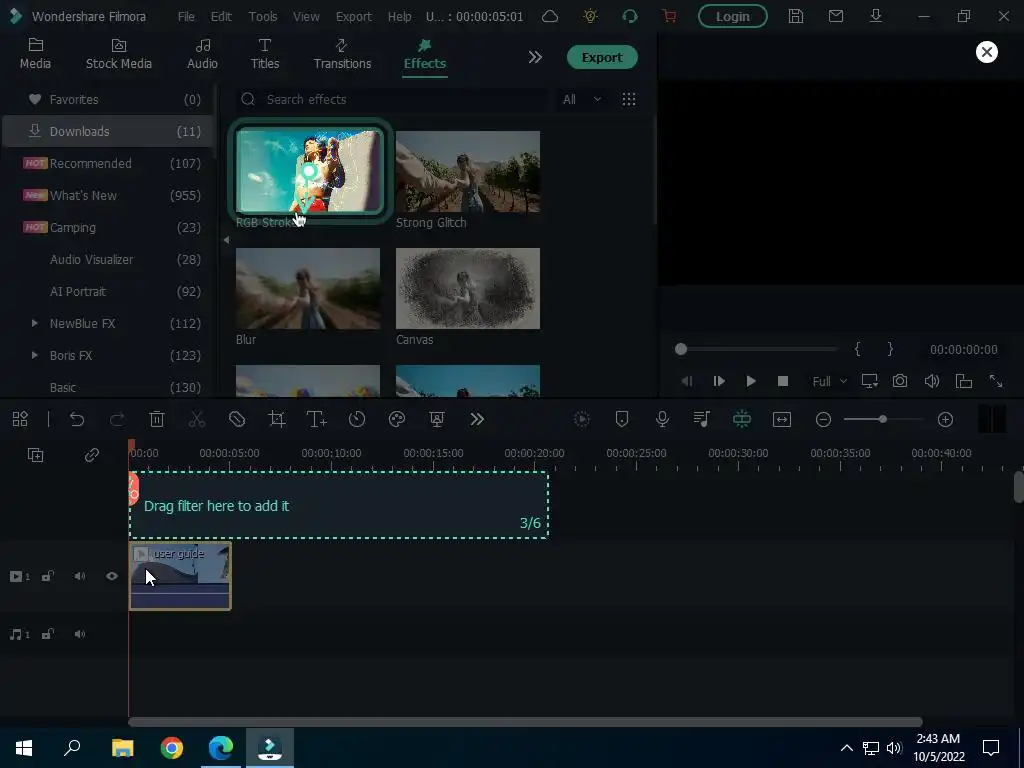
Task: Take a snapshot with camera icon
Action: pos(900,381)
